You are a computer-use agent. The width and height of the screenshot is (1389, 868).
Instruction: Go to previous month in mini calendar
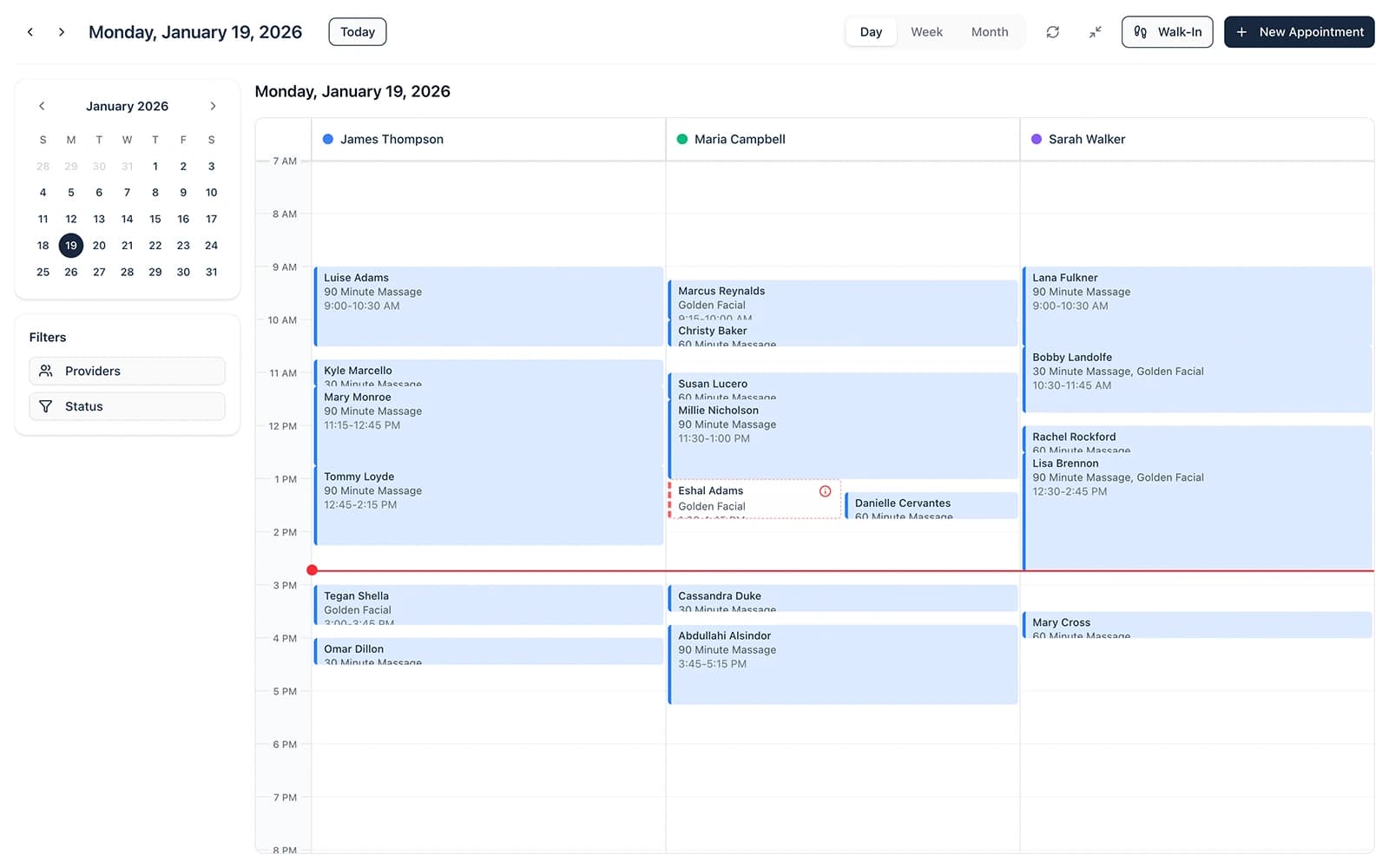[42, 105]
